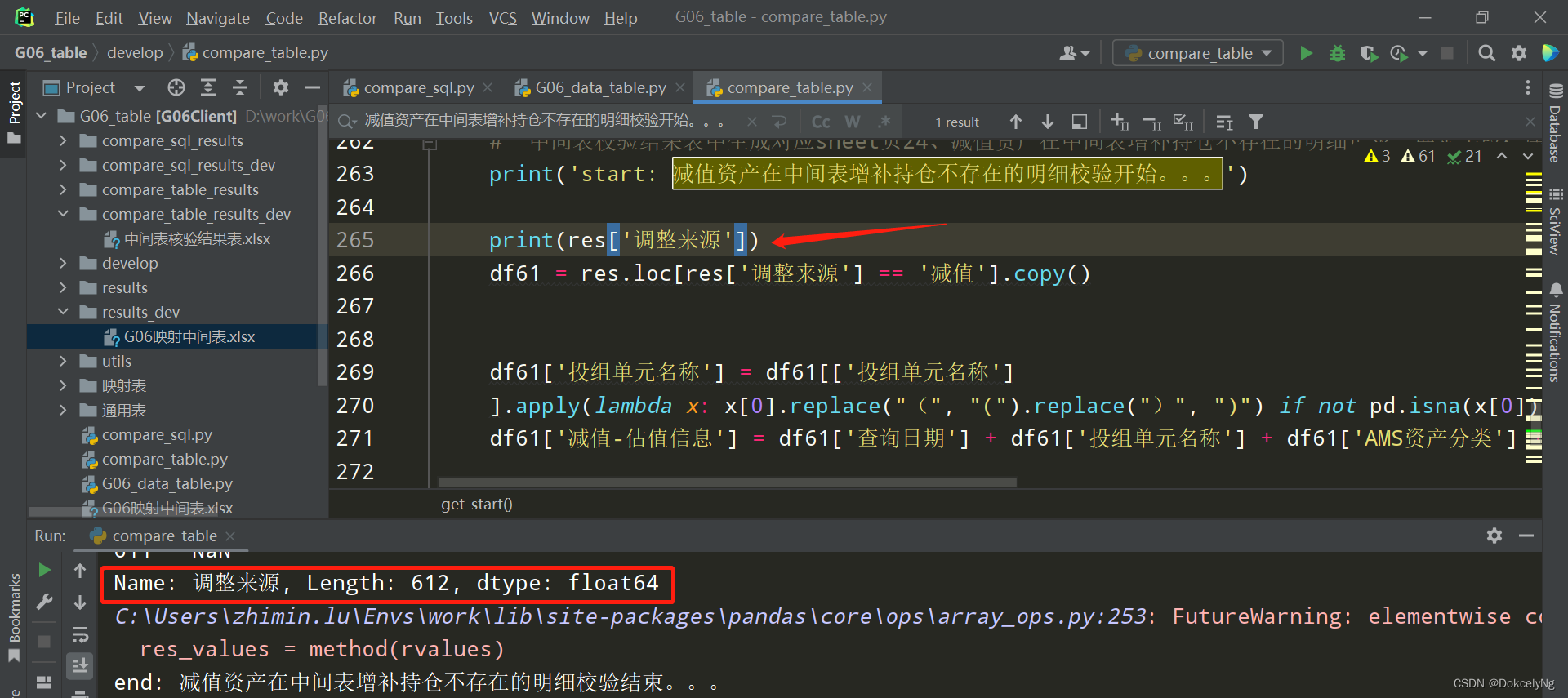This screenshot has height=698, width=1568.
Task: Toggle soft-wrap in Run console
Action: pos(80,634)
